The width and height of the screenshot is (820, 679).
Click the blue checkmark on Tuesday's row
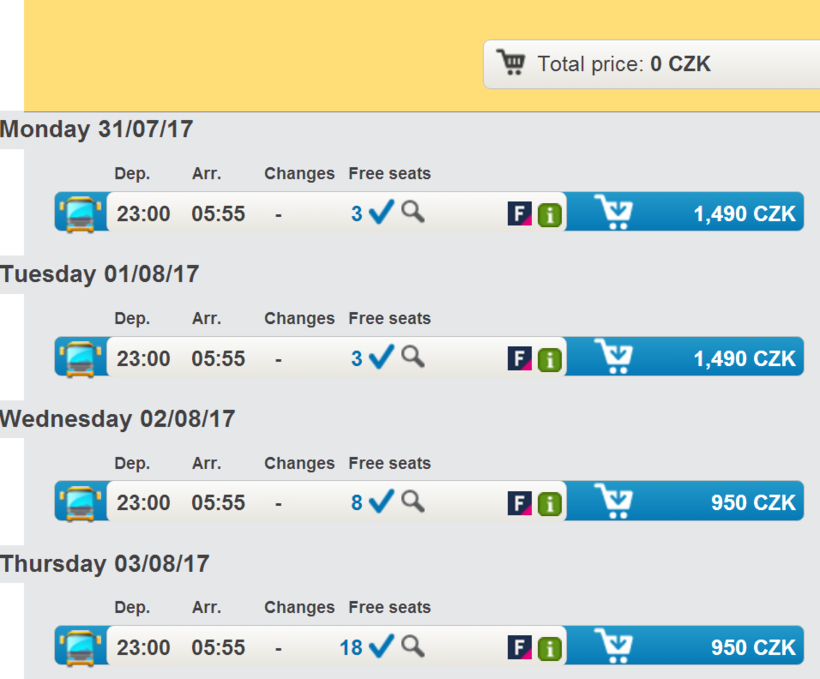[381, 357]
